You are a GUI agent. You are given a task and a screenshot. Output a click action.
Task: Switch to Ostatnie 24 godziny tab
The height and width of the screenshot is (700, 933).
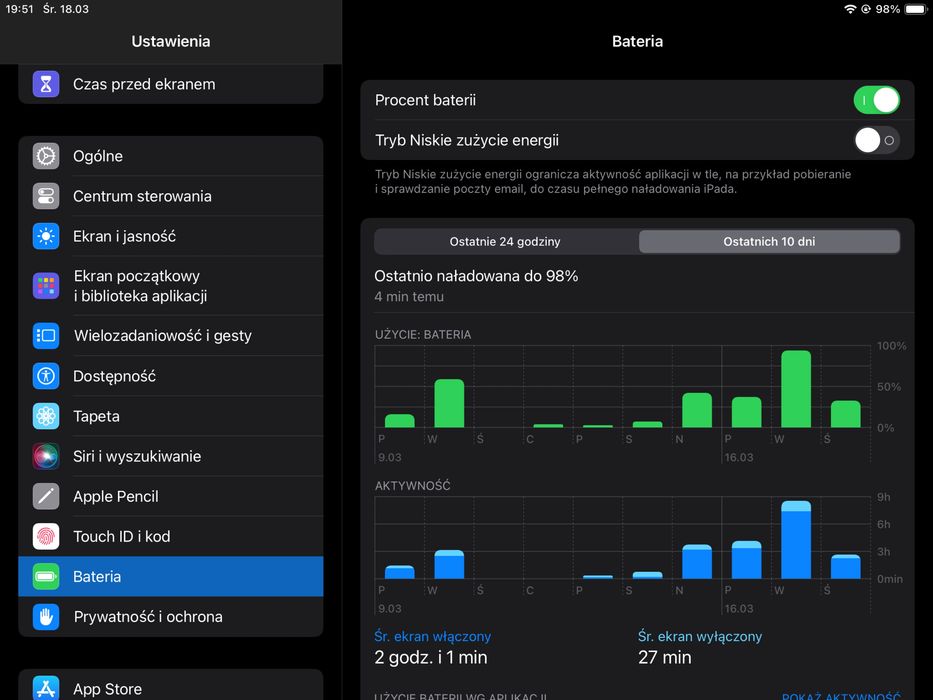coord(506,242)
